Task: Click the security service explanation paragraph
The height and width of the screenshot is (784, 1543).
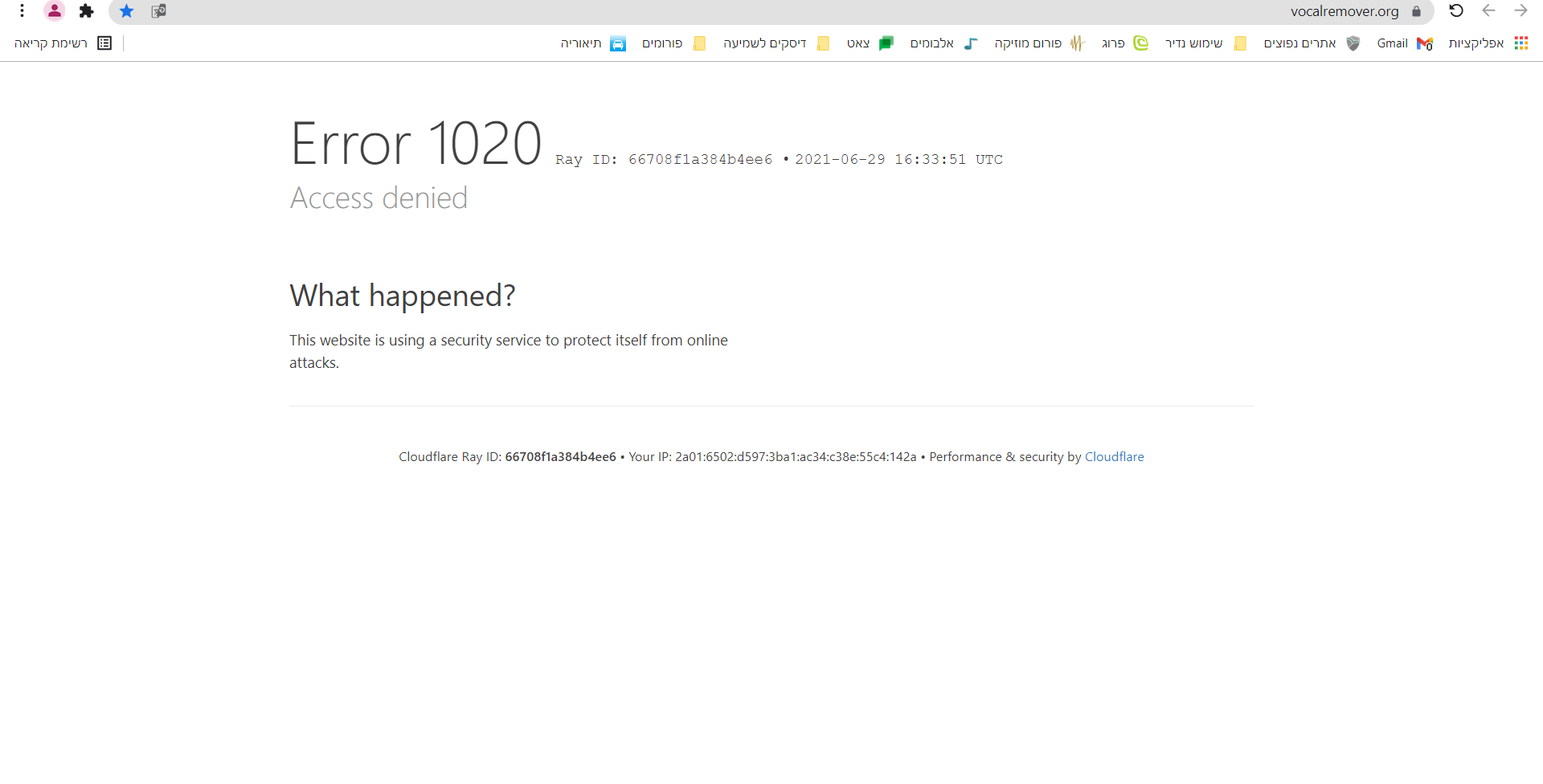Action: pyautogui.click(x=509, y=351)
